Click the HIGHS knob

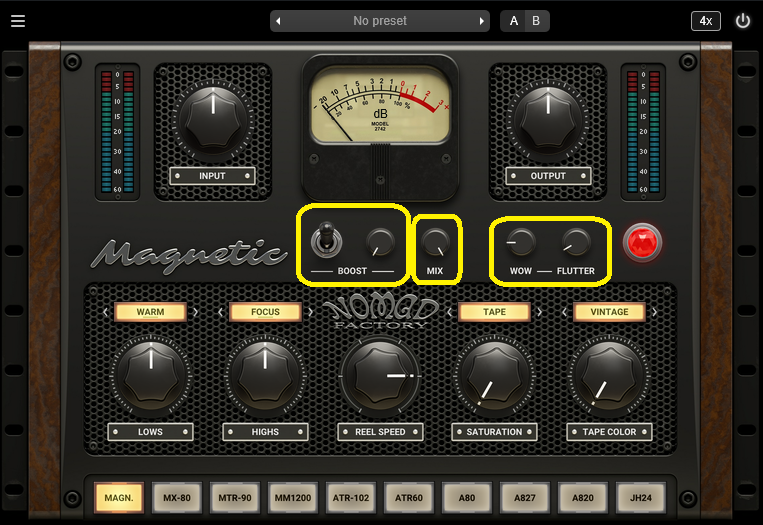(265, 376)
